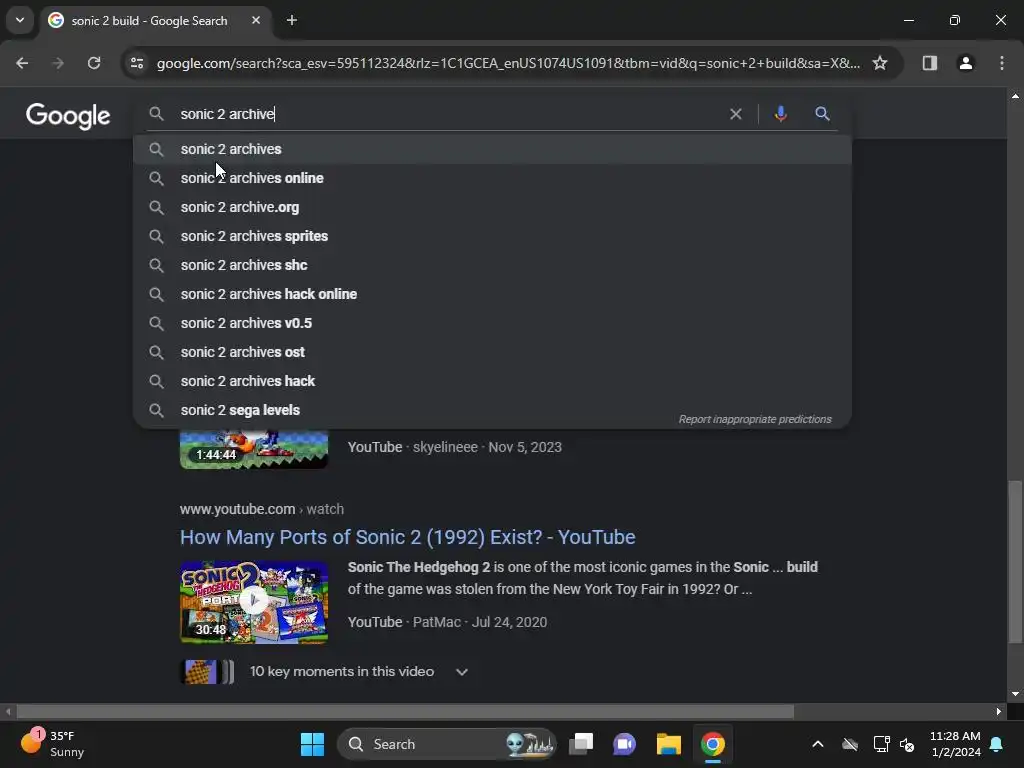The width and height of the screenshot is (1024, 768).
Task: Bookmark this page with the star icon
Action: tap(880, 63)
